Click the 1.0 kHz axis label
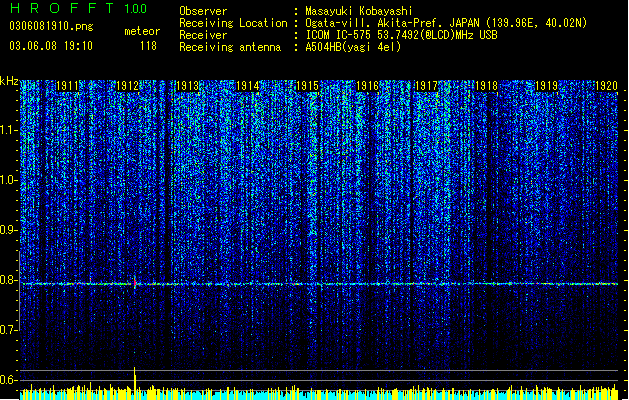Viewport: 629px width, 400px height. coord(9,180)
